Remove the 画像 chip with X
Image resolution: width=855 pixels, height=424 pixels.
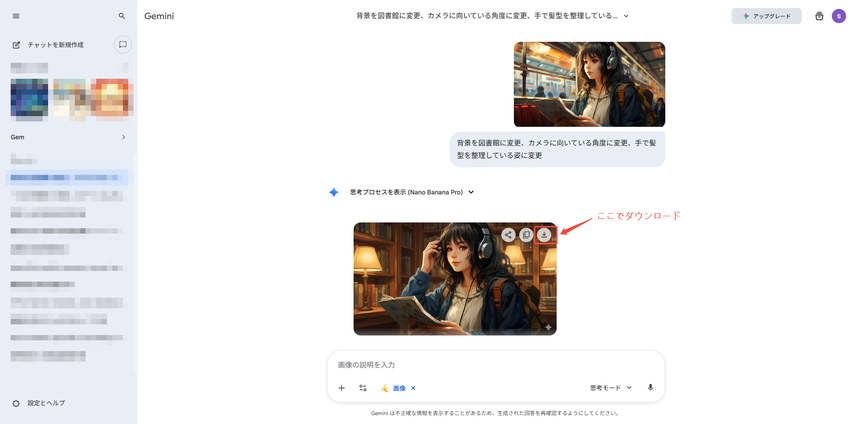413,388
